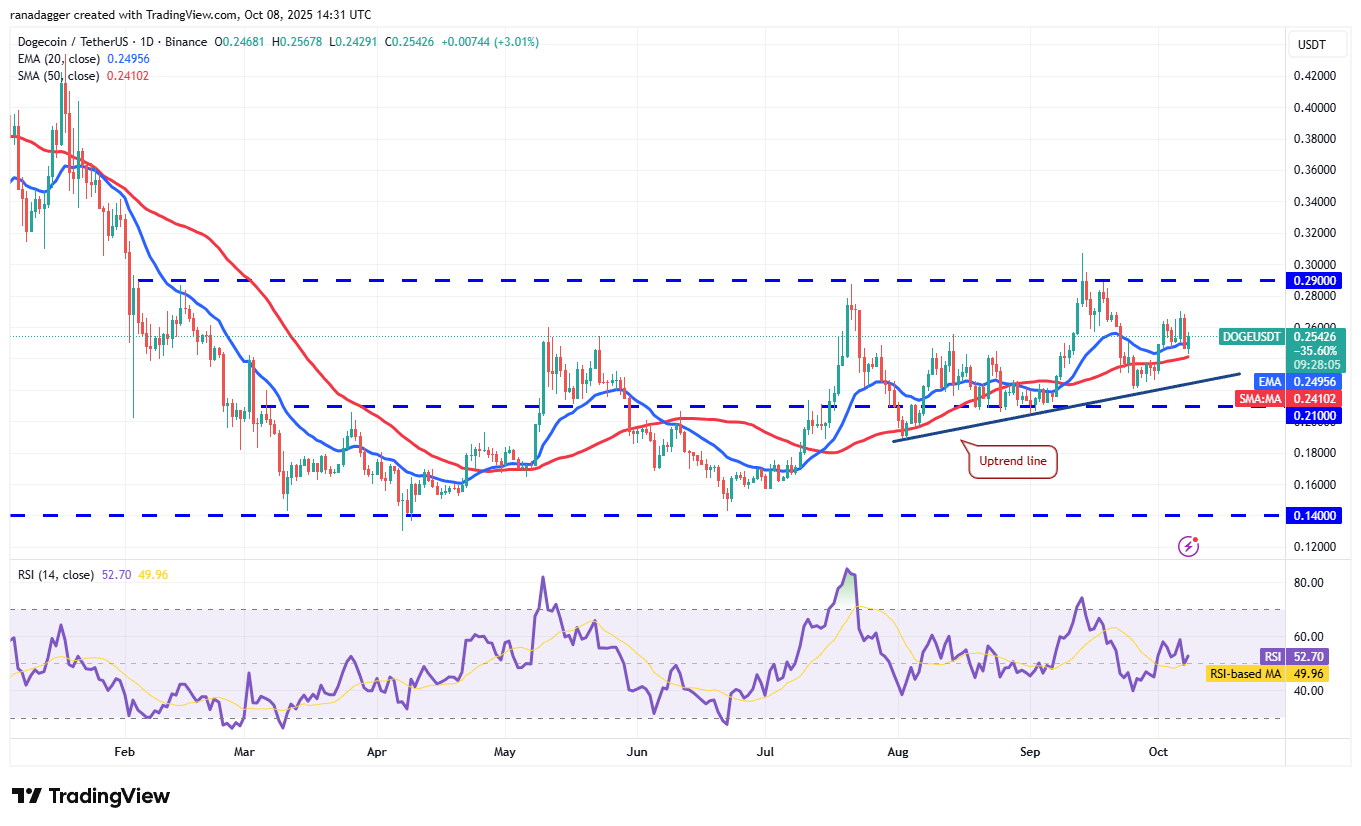This screenshot has width=1361, height=826.
Task: Toggle the RSI (14, close) indicator legend
Action: pos(55,574)
